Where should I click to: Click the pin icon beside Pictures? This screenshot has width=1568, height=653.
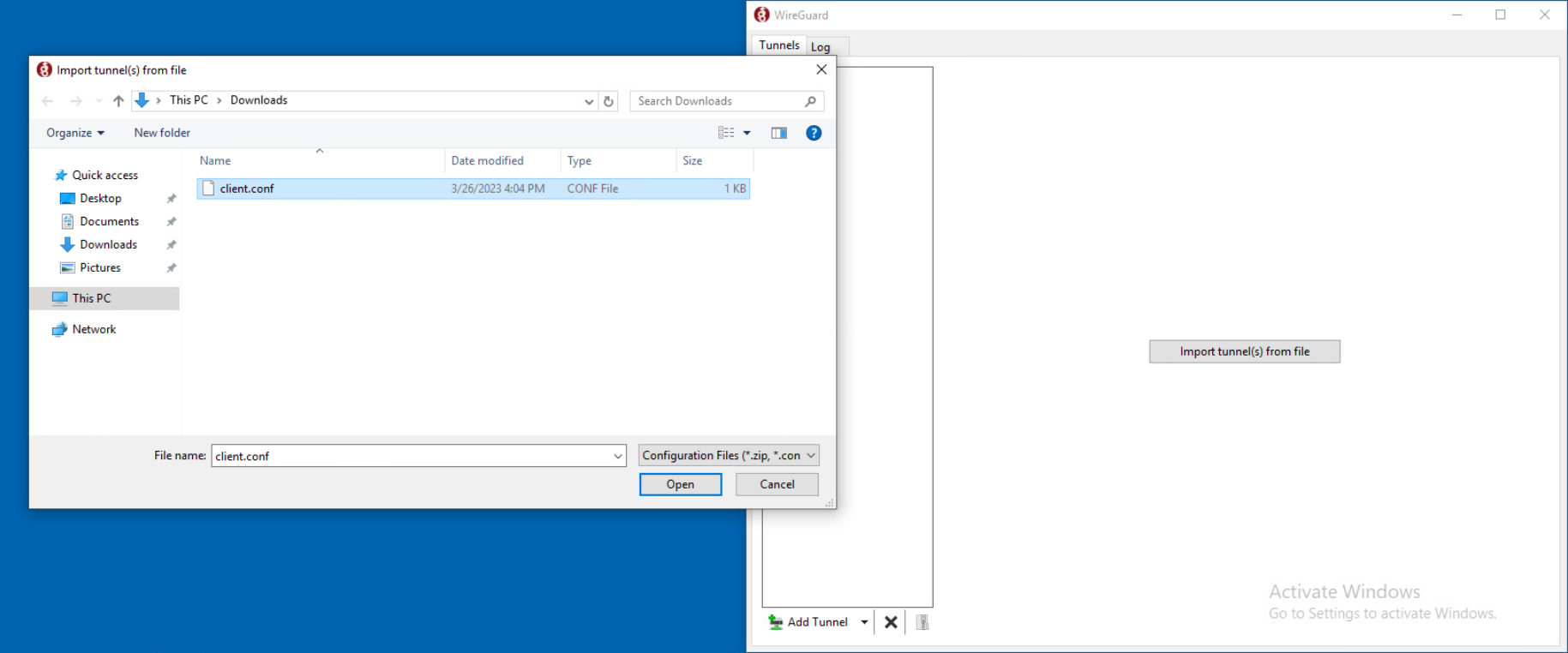point(171,268)
